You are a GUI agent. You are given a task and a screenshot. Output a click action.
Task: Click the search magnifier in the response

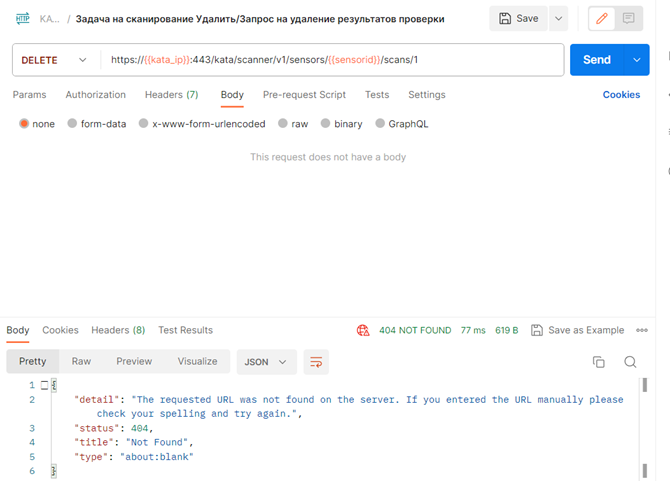point(630,362)
